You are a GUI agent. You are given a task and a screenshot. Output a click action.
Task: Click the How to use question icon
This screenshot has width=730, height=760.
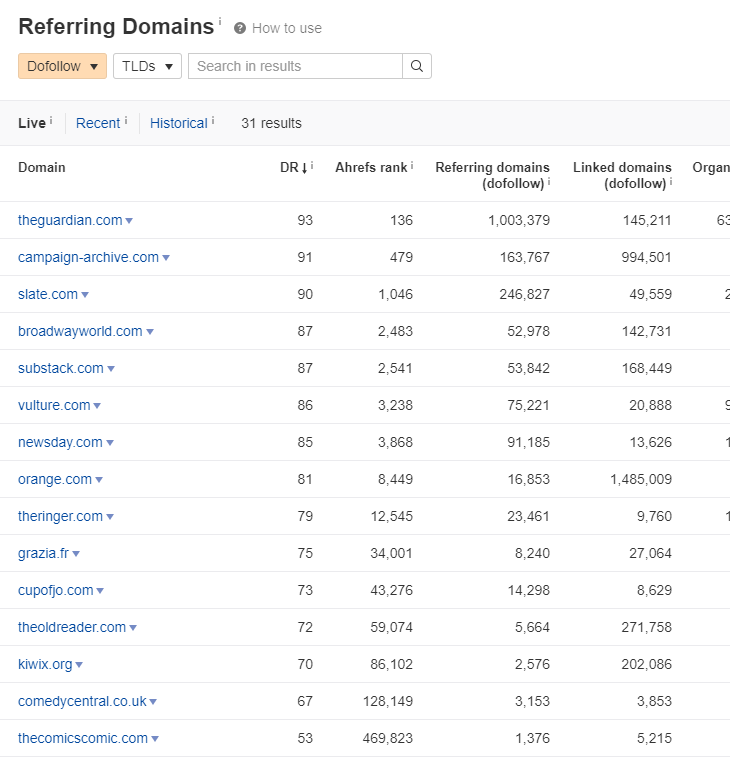239,28
